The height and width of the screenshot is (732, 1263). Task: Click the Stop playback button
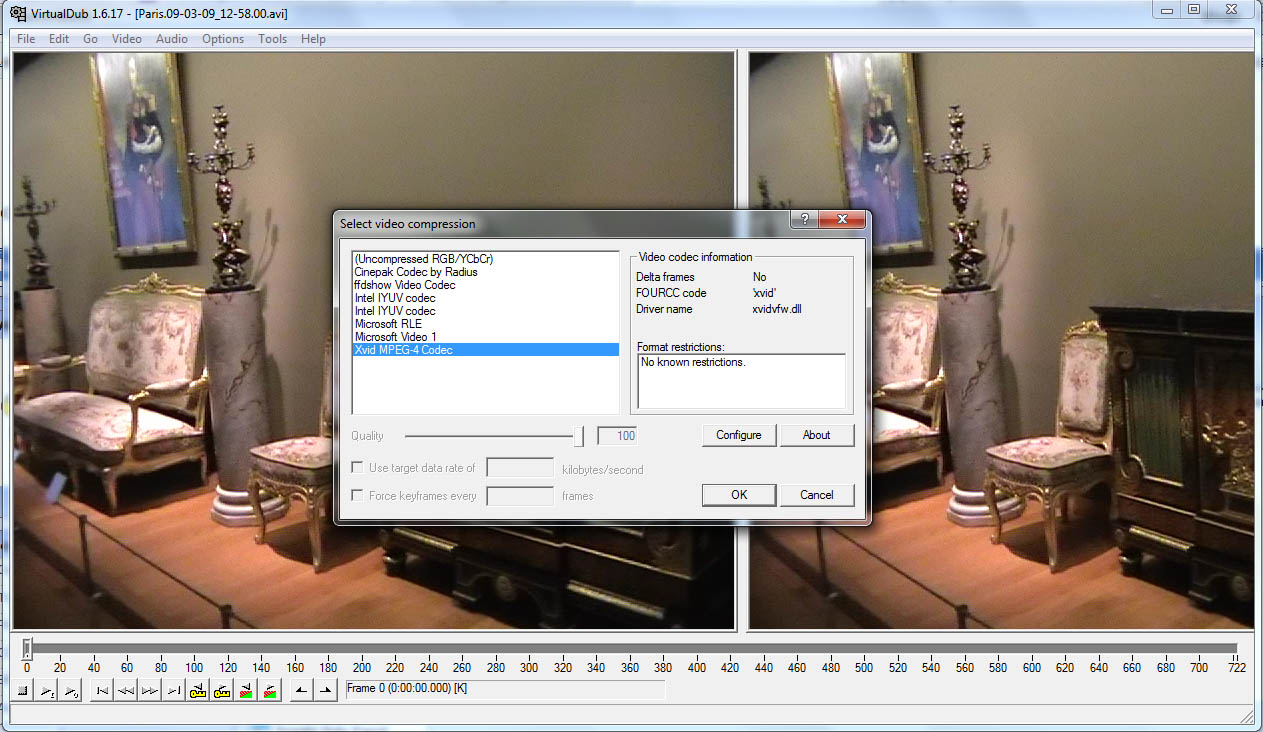23,691
